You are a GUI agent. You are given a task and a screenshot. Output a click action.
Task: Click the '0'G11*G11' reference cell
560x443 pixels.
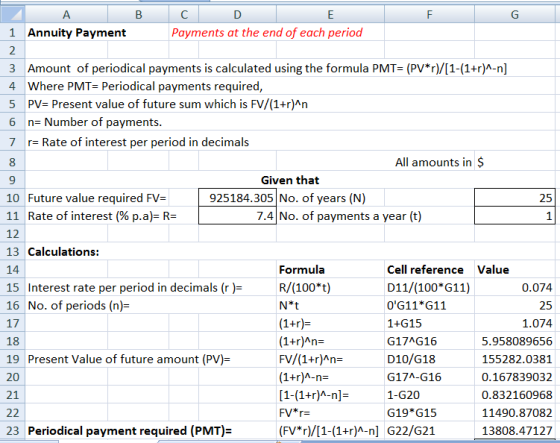(x=429, y=305)
